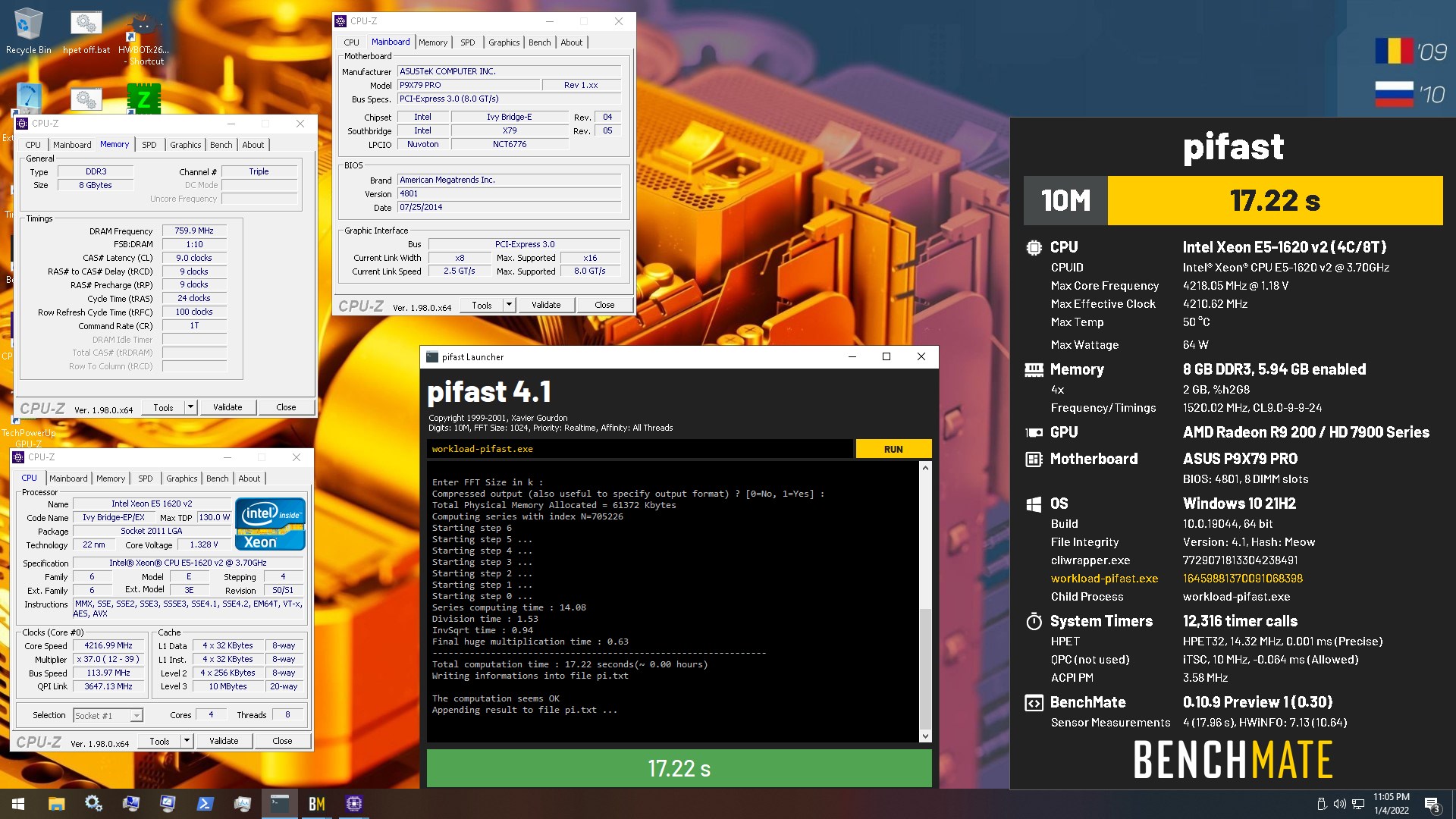Click the Windows OS icon in BenchMate panel
This screenshot has width=1456, height=819.
(1034, 504)
